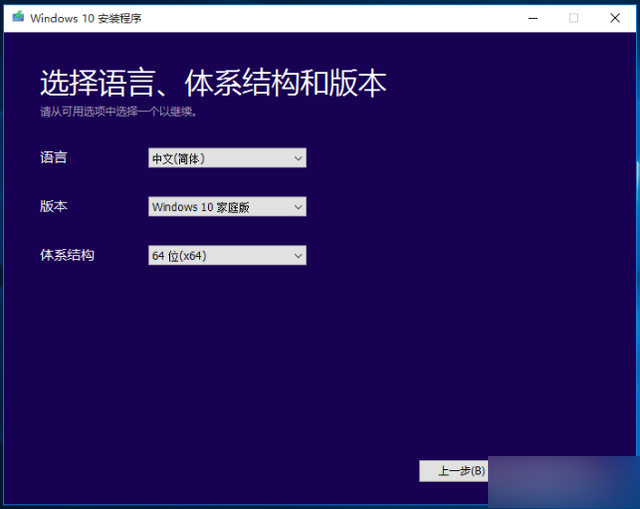Image resolution: width=640 pixels, height=509 pixels.
Task: Open the 版本 dropdown showing Windows 10 家庭版
Action: pyautogui.click(x=227, y=207)
